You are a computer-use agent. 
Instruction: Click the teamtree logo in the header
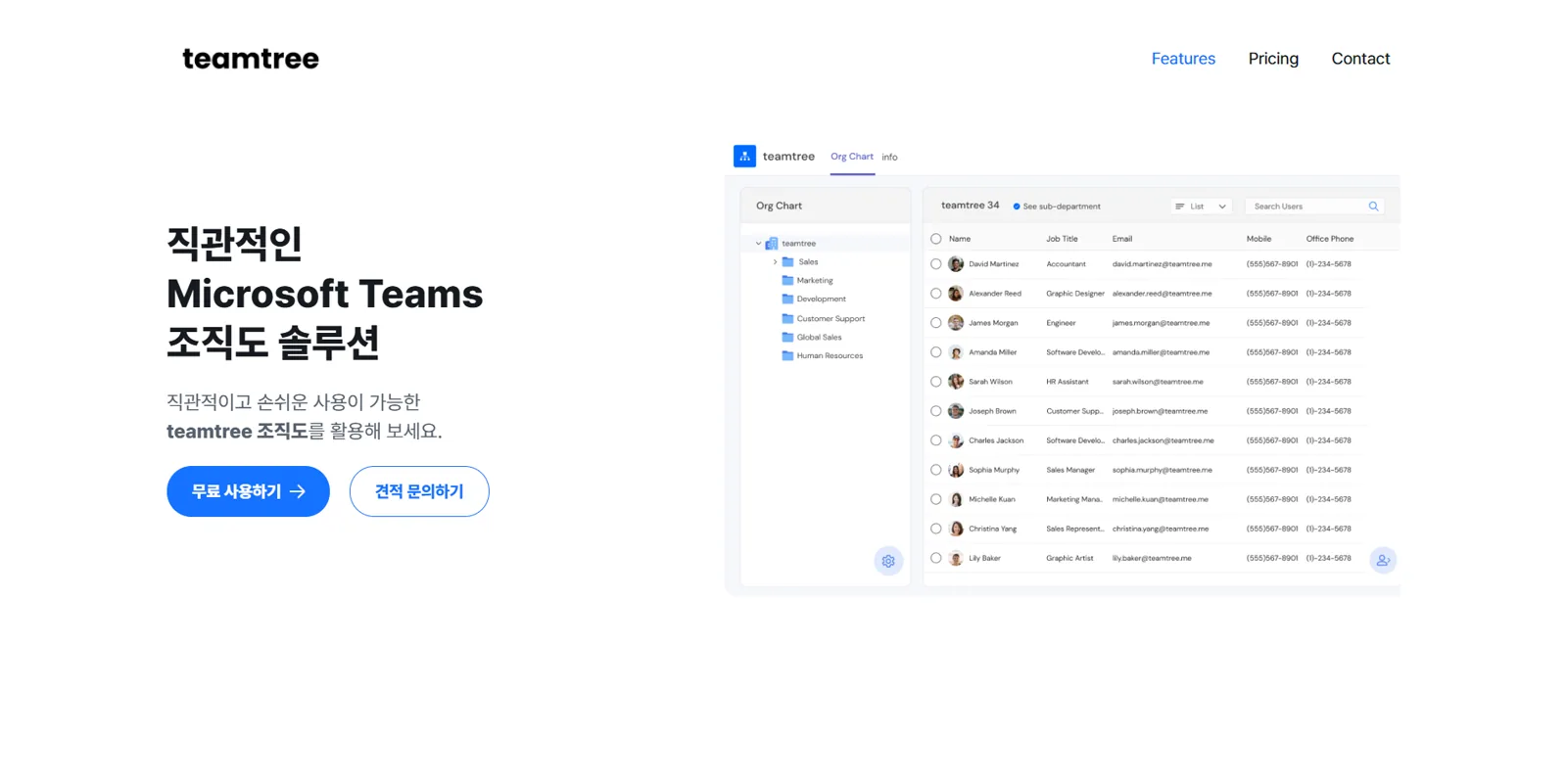click(251, 59)
